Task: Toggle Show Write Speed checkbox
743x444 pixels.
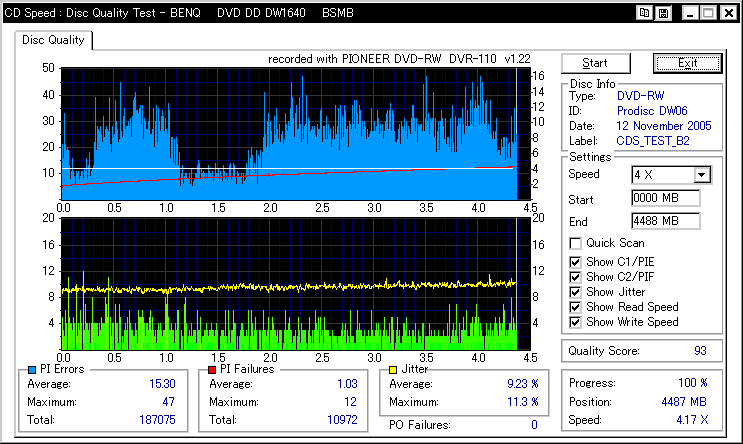Action: tap(575, 322)
